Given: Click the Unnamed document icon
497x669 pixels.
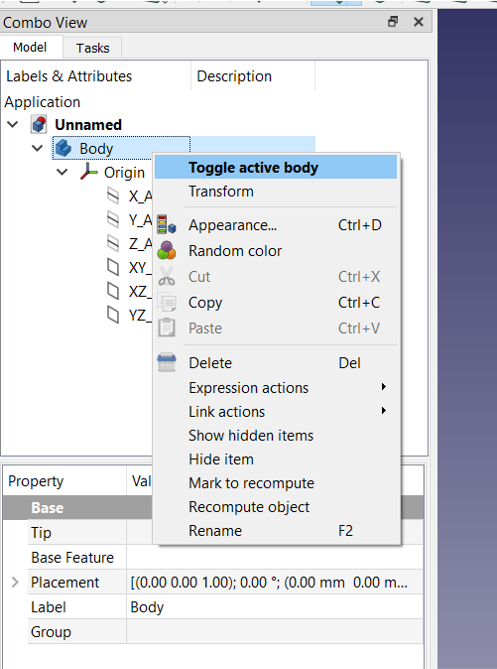Looking at the screenshot, I should 39,125.
